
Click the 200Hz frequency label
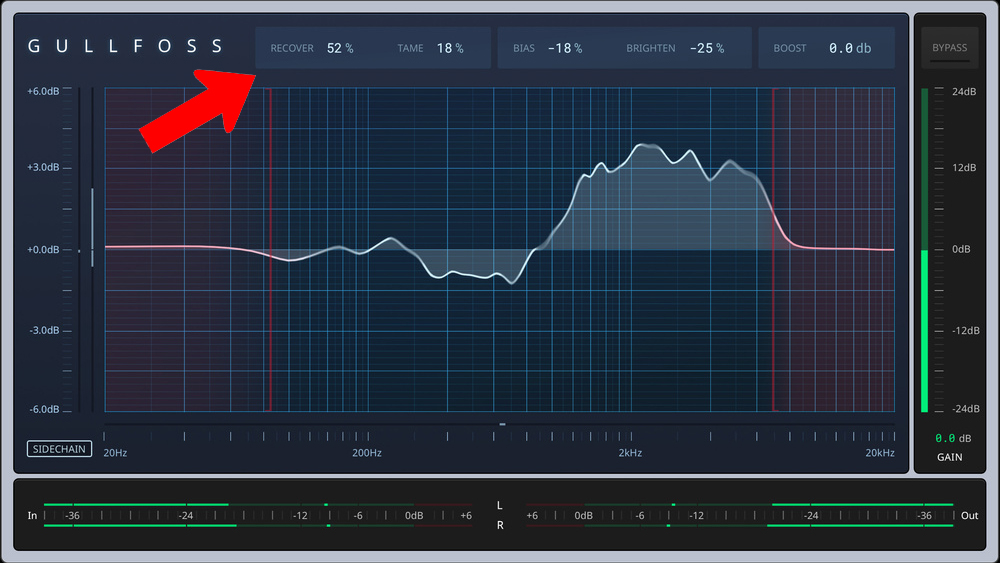pos(367,453)
